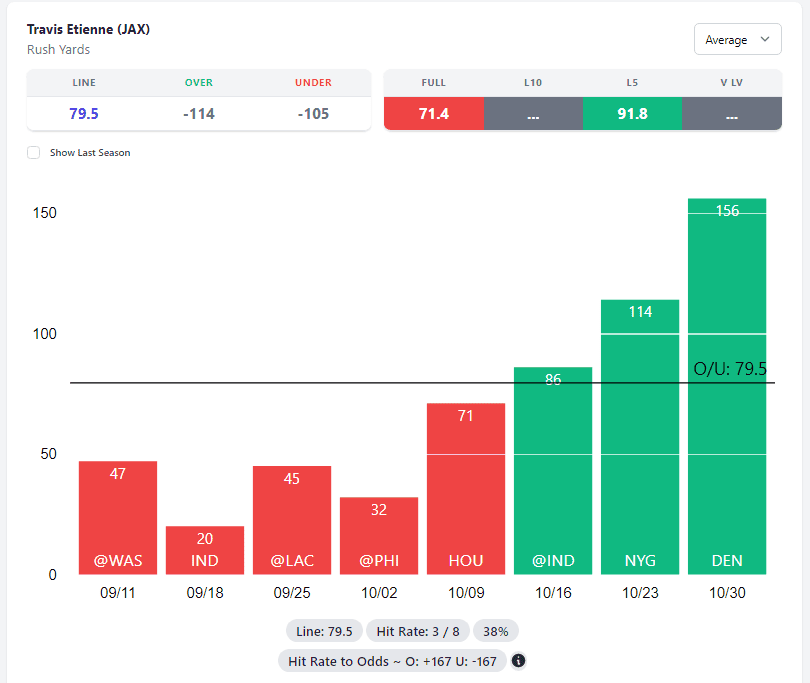
Task: Select the V LV matchup cell
Action: (x=731, y=114)
